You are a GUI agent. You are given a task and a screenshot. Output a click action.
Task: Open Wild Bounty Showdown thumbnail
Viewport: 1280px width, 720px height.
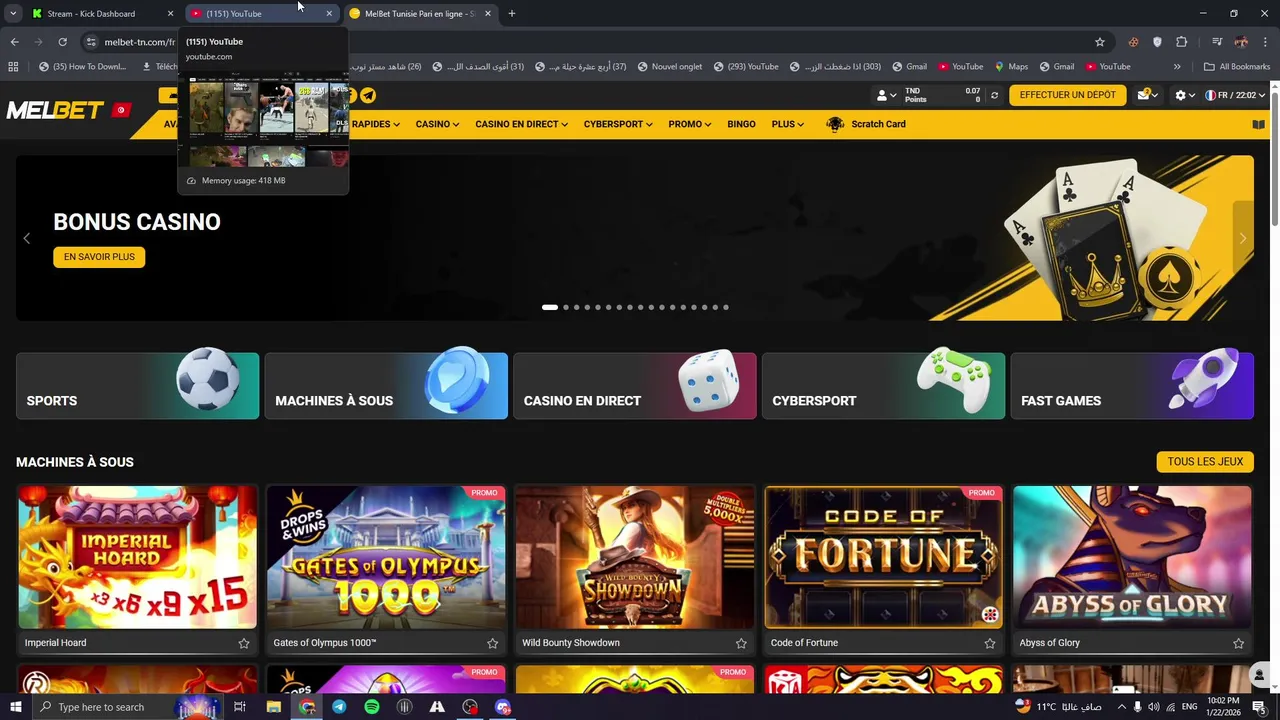[x=635, y=557]
